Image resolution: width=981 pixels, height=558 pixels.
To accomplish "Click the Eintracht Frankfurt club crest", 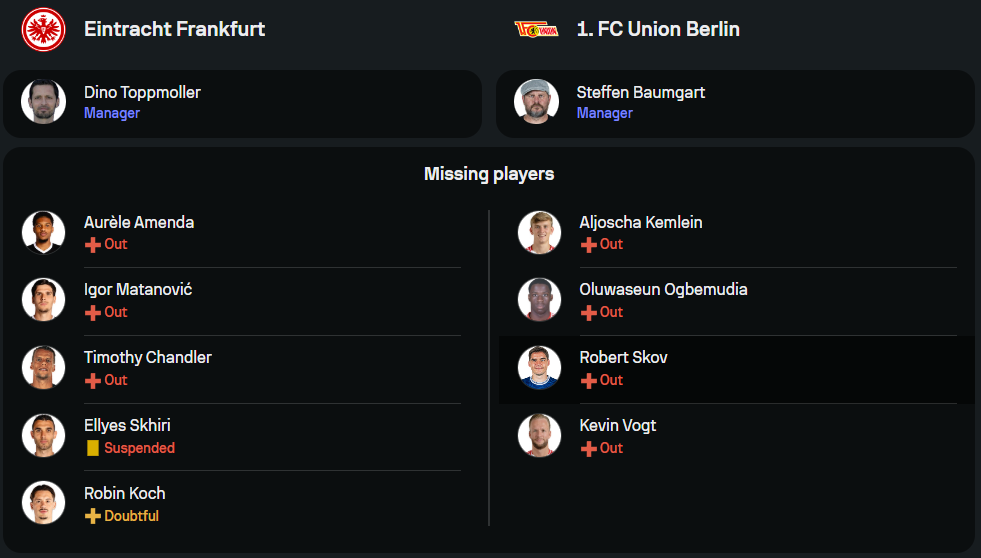I will 43,29.
